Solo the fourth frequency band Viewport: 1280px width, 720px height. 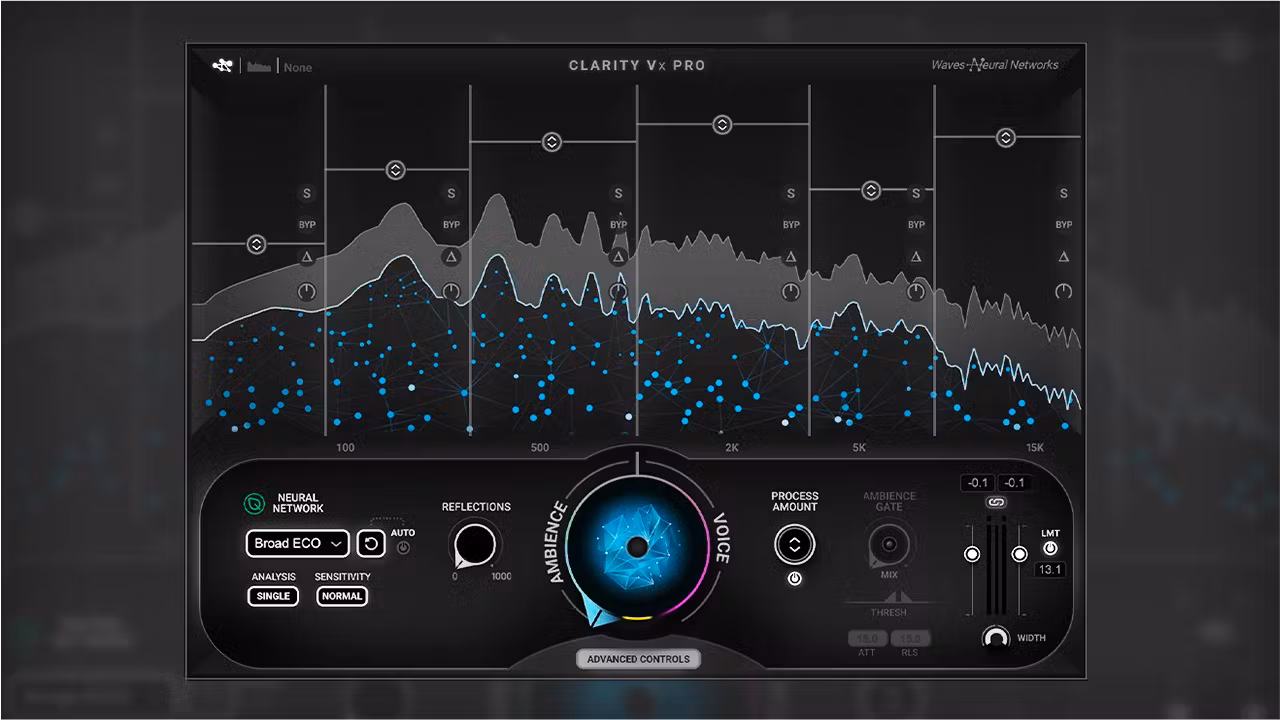coord(791,194)
